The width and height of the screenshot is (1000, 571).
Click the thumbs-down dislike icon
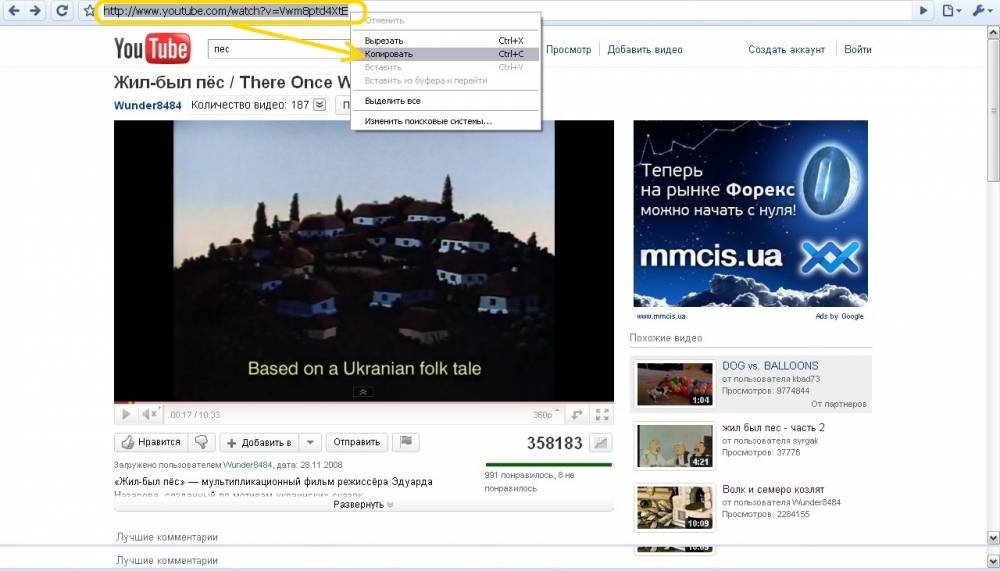point(202,442)
